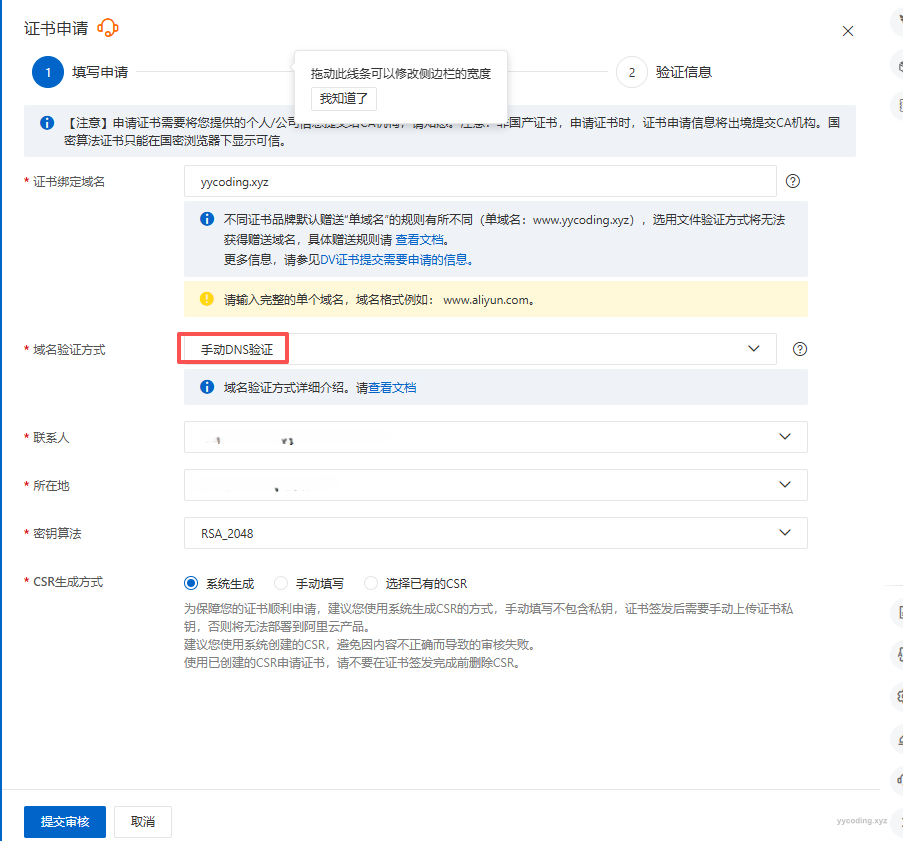The height and width of the screenshot is (841, 903).
Task: Click the 提交审核 button
Action: point(64,822)
